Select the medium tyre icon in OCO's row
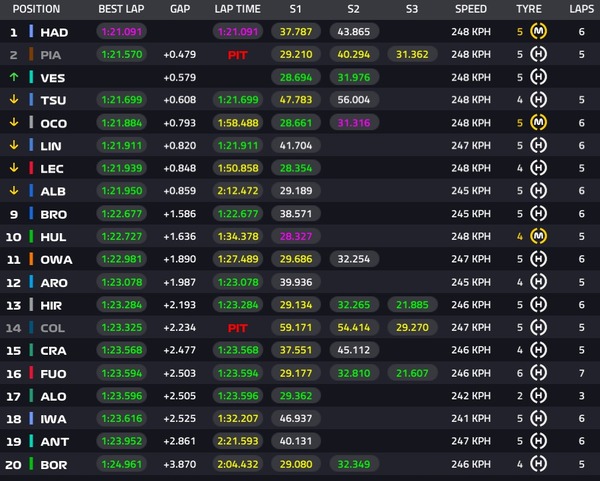The height and width of the screenshot is (481, 600). [542, 123]
